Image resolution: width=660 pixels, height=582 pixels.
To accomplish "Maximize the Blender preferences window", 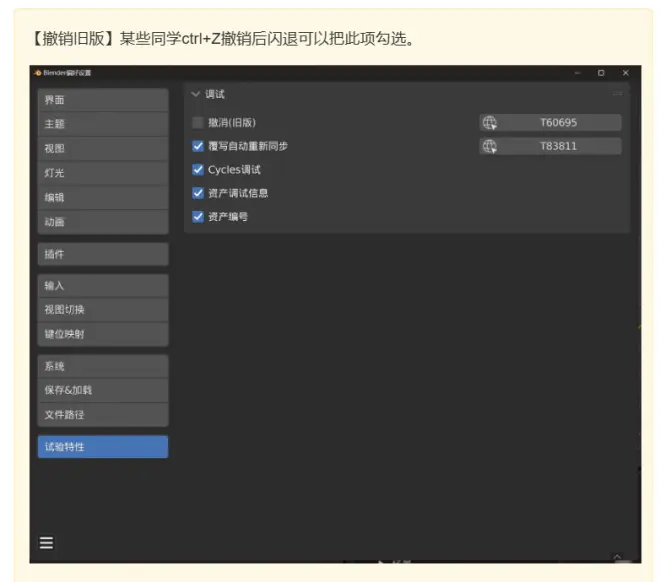I will tap(601, 73).
